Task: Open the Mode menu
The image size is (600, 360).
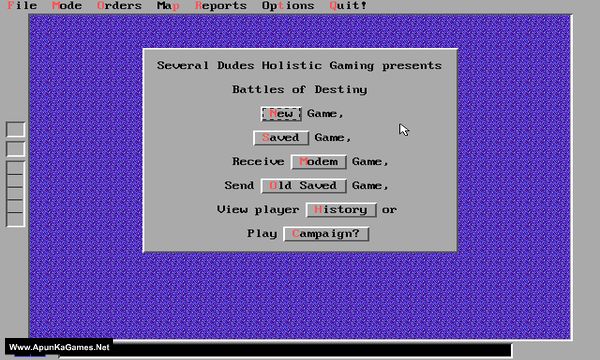Action: [x=67, y=6]
